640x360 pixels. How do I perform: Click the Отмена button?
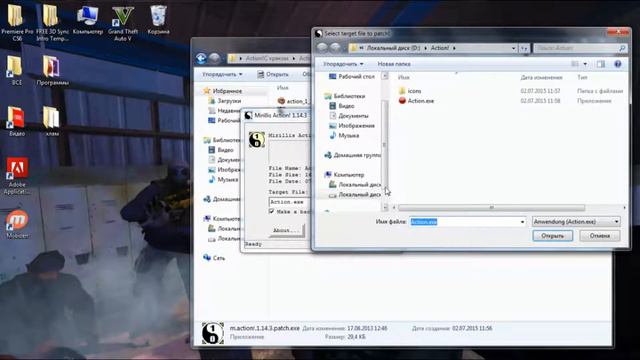(600, 236)
